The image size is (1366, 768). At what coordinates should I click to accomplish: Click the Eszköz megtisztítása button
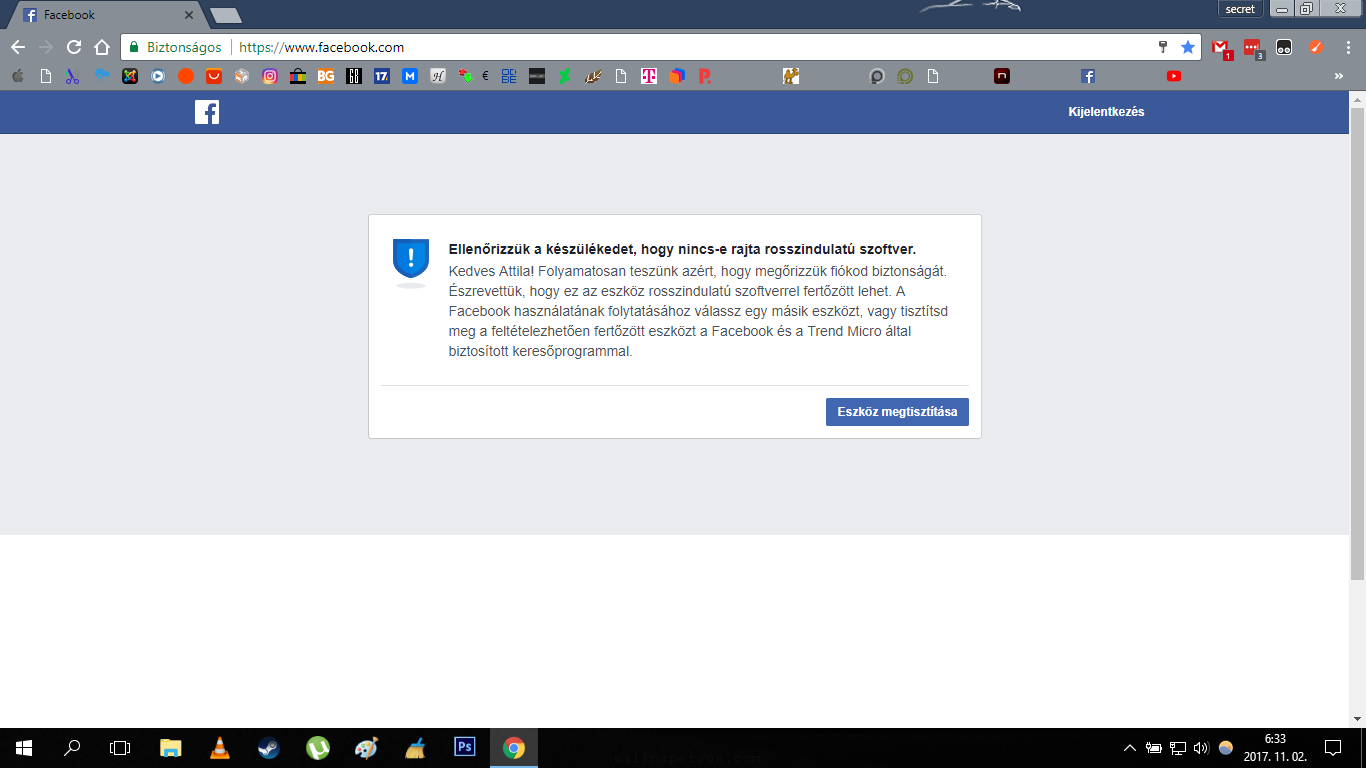pyautogui.click(x=897, y=412)
